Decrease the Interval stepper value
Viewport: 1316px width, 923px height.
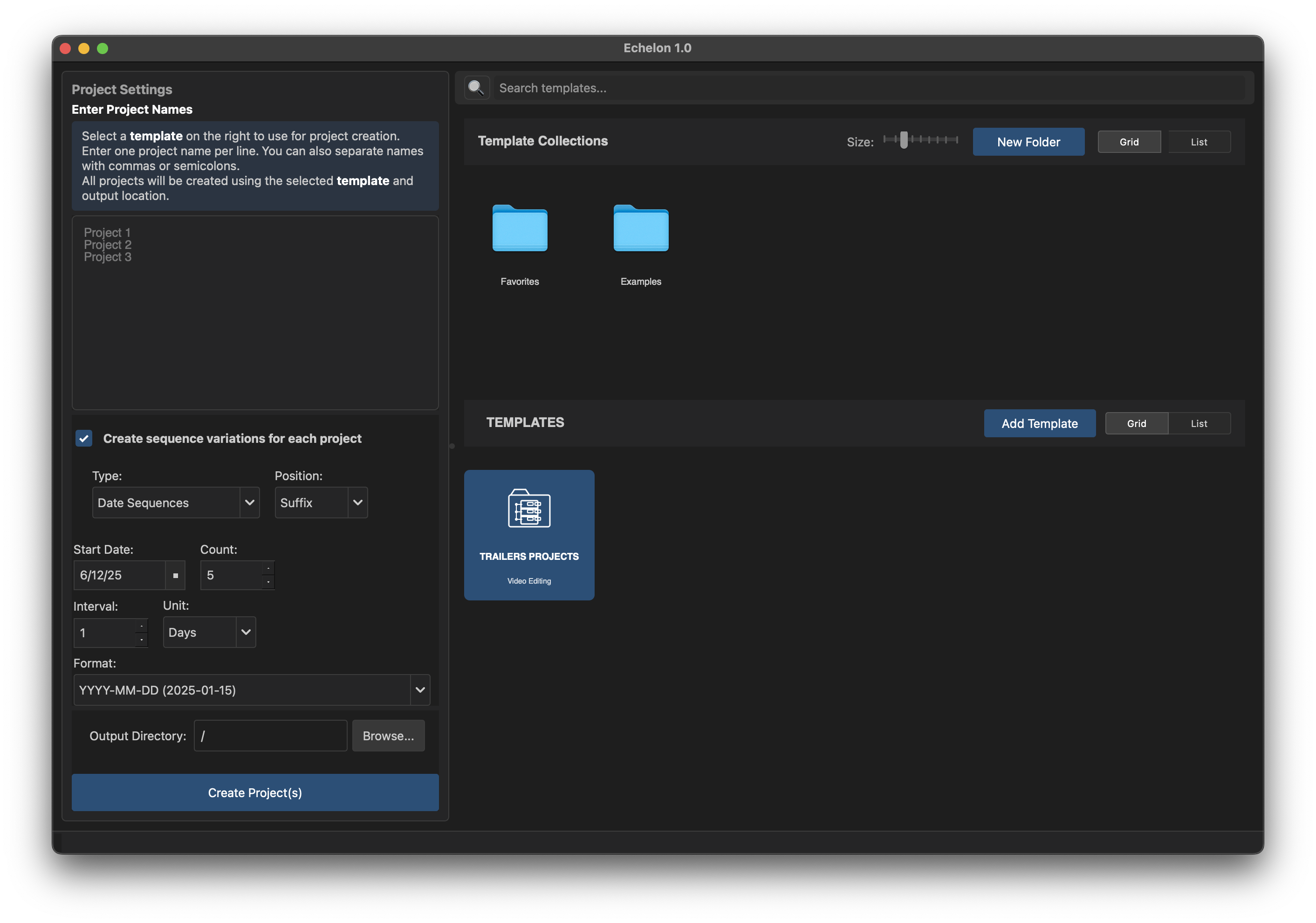142,640
